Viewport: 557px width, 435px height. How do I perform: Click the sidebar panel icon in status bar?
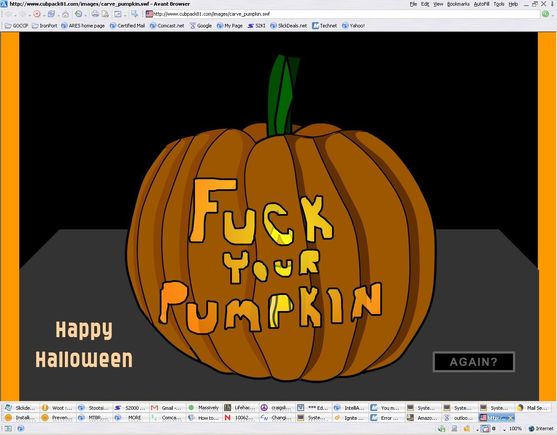(8, 429)
